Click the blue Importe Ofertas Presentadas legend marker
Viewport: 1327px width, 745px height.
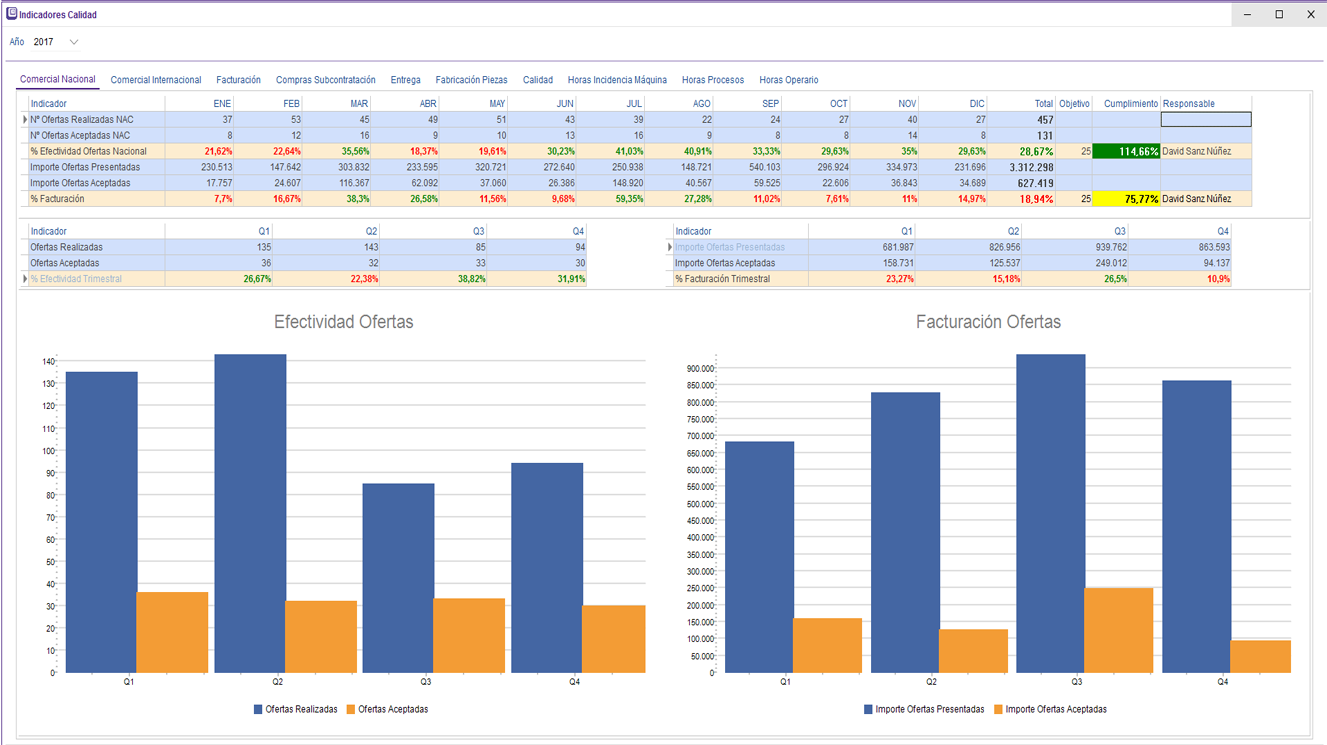[x=868, y=709]
